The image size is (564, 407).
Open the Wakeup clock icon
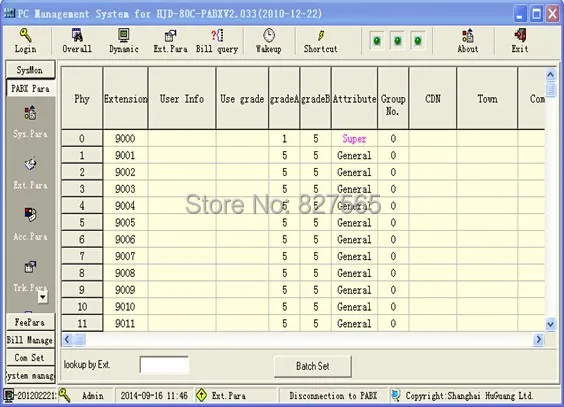tap(269, 36)
